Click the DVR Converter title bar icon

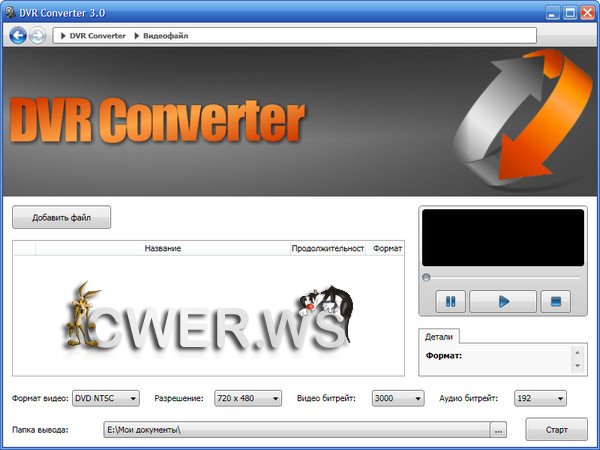click(x=9, y=11)
